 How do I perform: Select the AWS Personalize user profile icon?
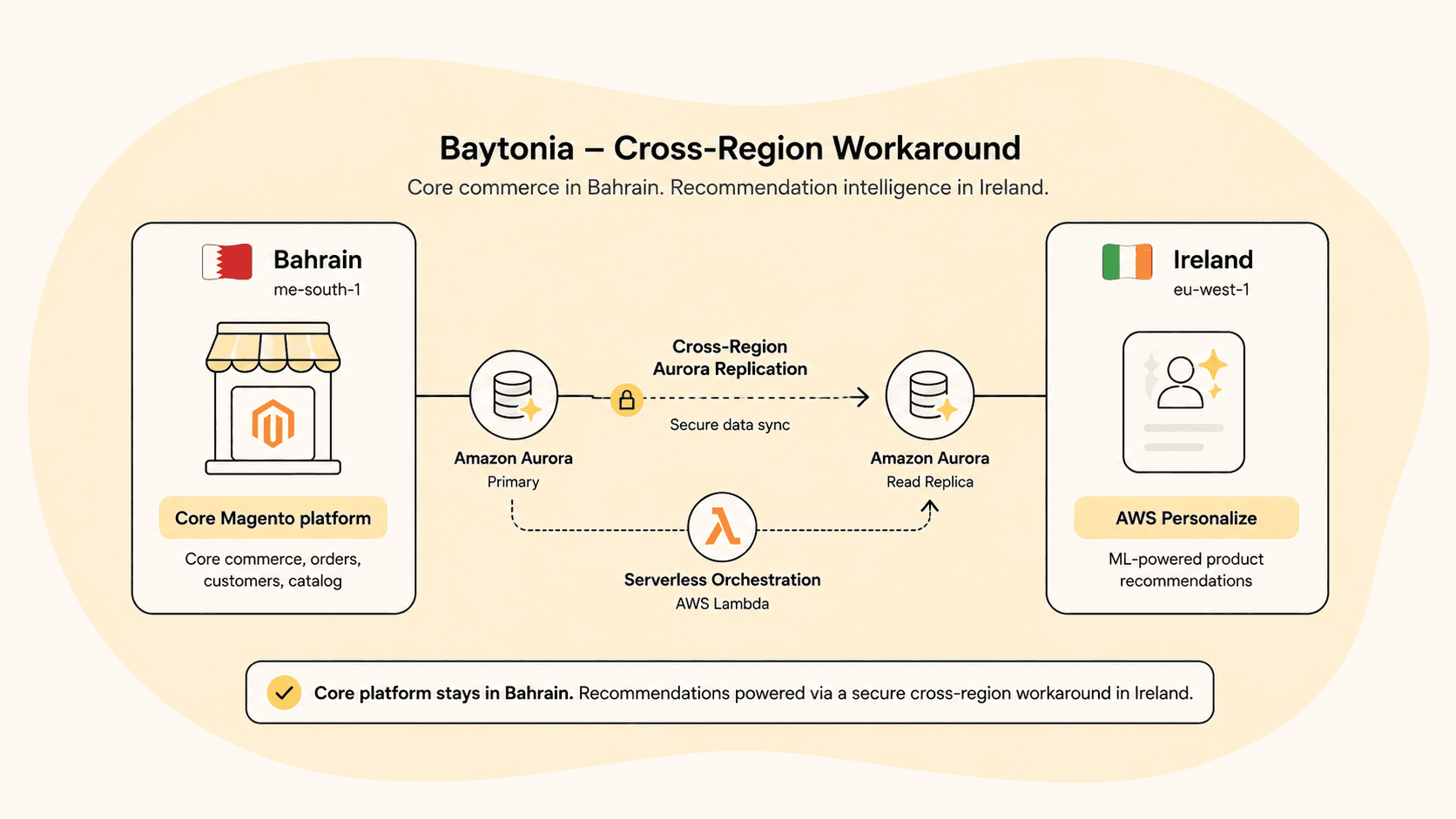pos(1183,402)
